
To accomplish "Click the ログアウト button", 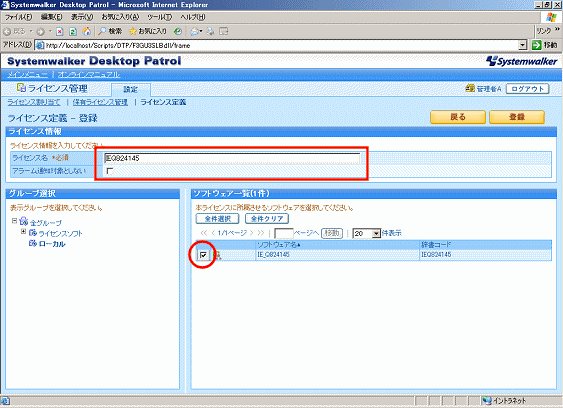I will click(x=527, y=89).
